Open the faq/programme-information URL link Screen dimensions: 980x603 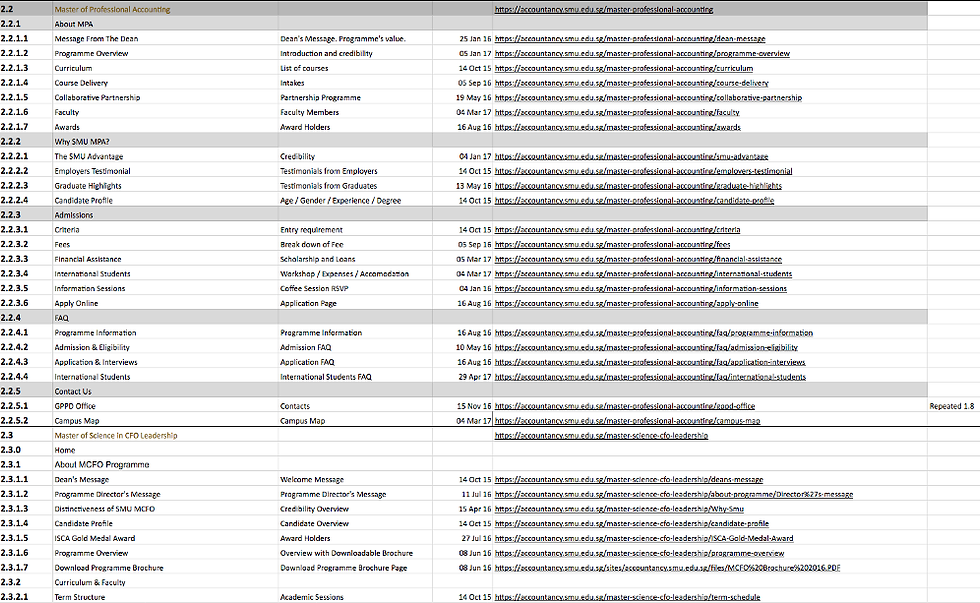(654, 333)
